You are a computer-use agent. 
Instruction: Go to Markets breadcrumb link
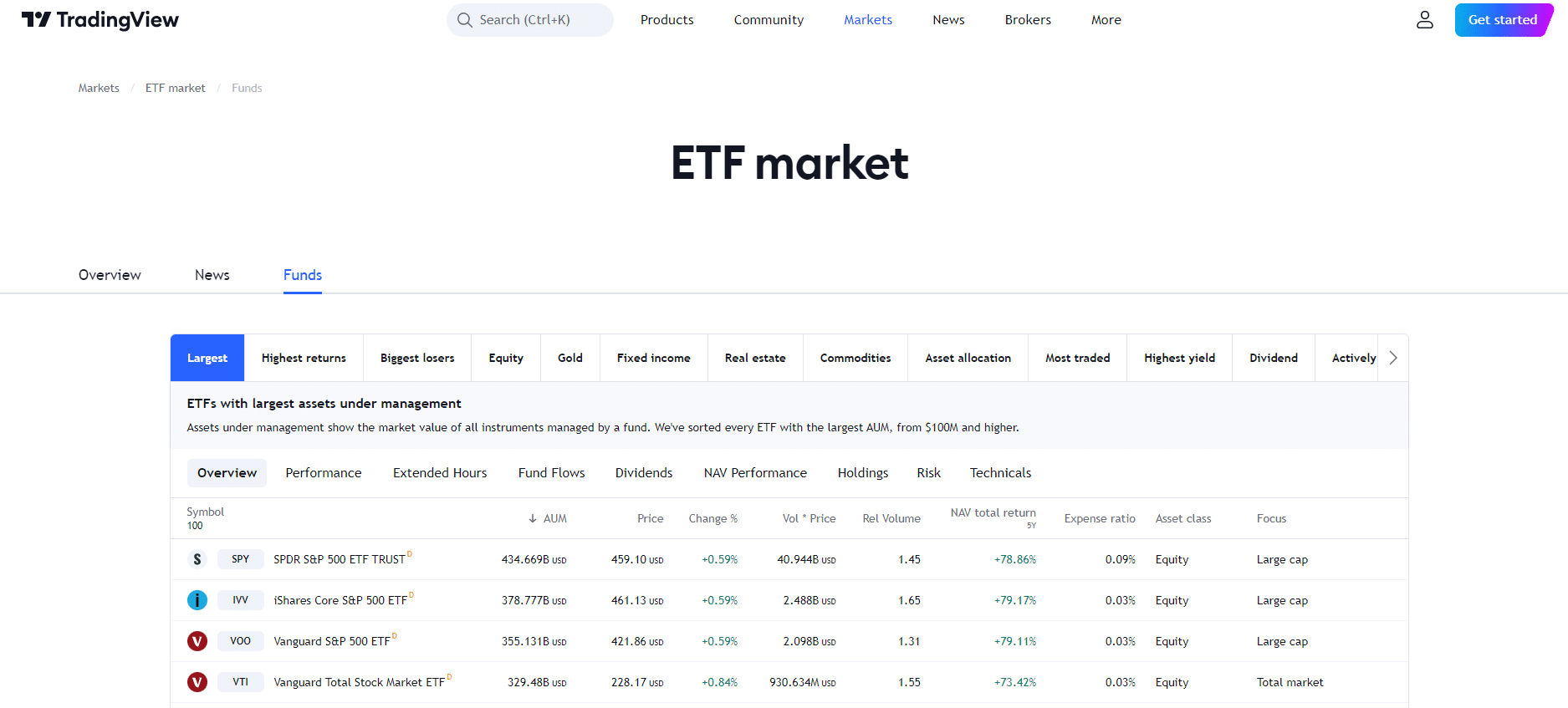click(x=99, y=88)
